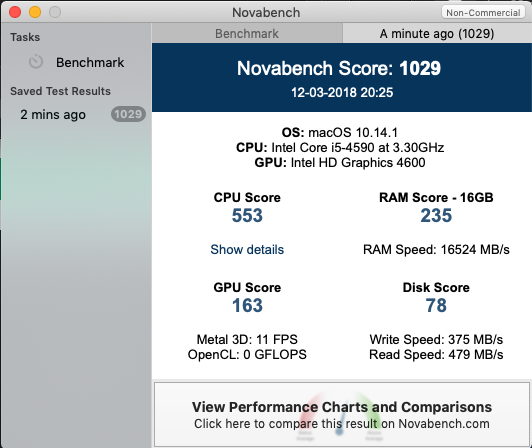Click the Show details link
The image size is (532, 448).
coord(247,249)
